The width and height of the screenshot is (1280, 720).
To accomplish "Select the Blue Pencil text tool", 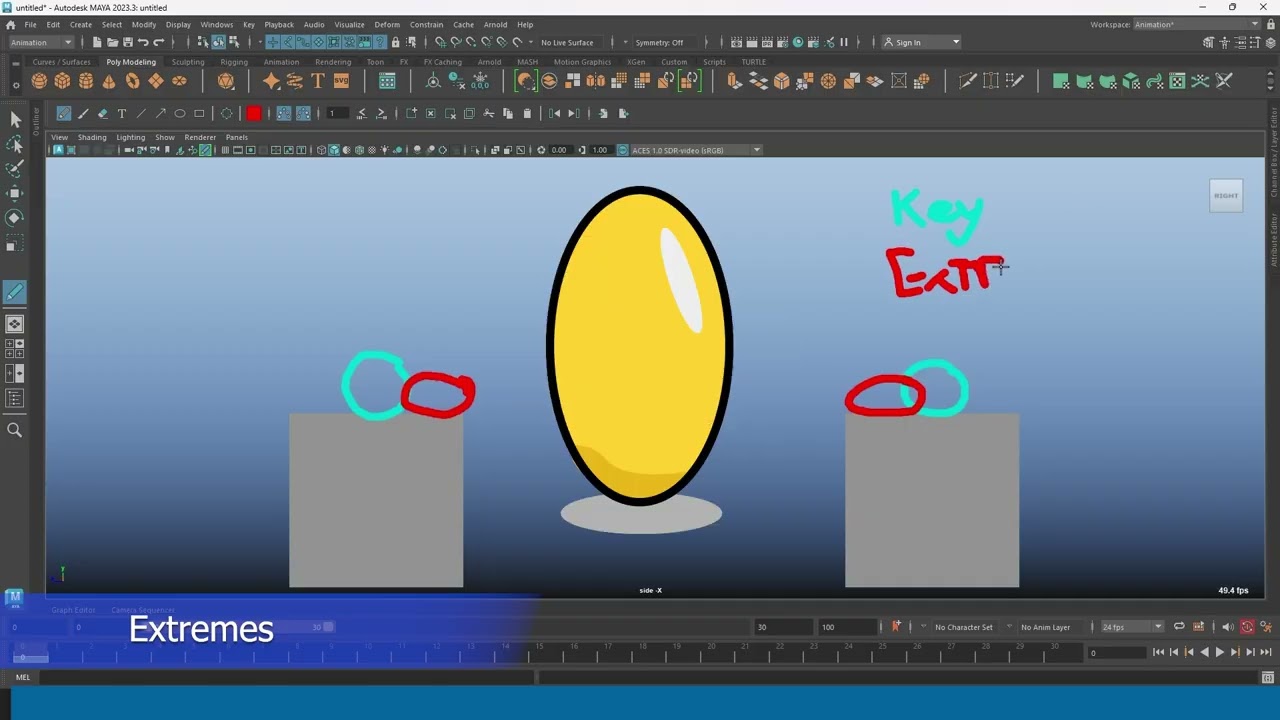I will point(122,113).
